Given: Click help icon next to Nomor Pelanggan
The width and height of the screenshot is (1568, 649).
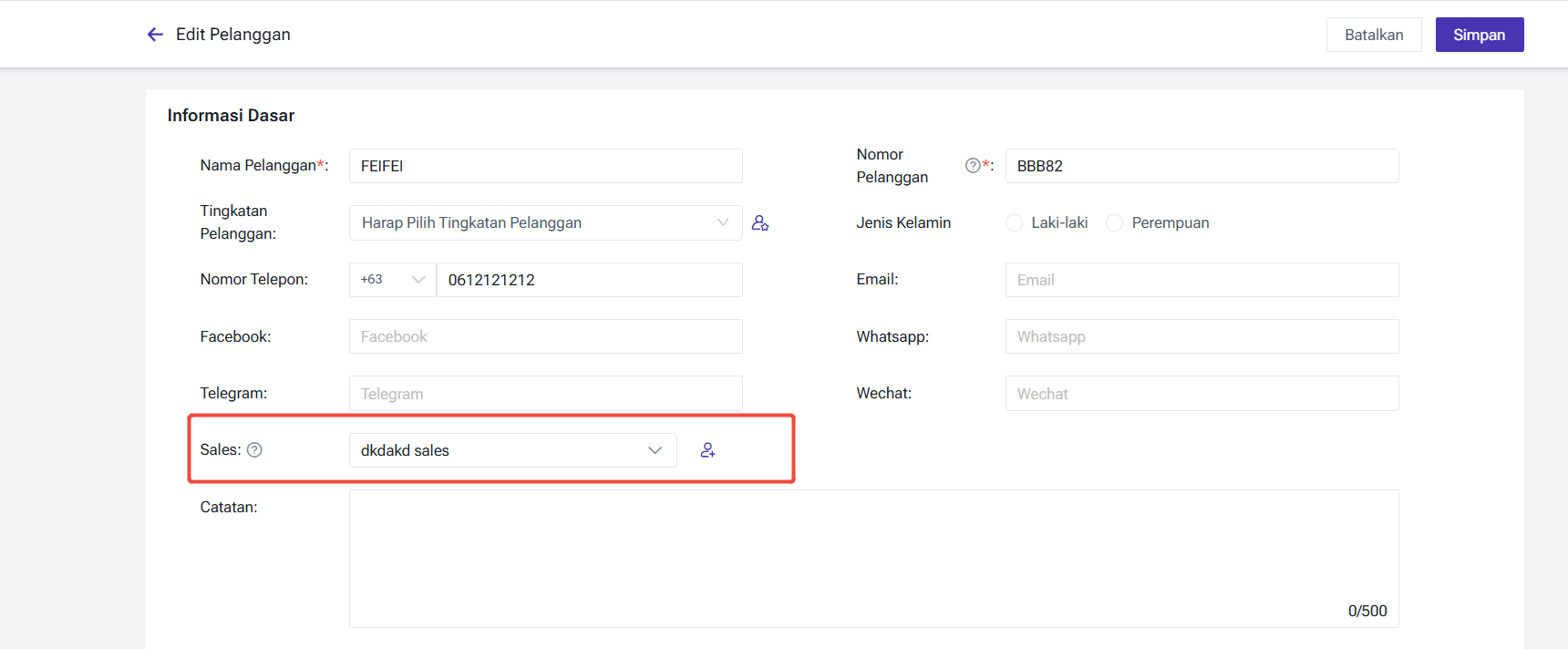Looking at the screenshot, I should pyautogui.click(x=973, y=165).
